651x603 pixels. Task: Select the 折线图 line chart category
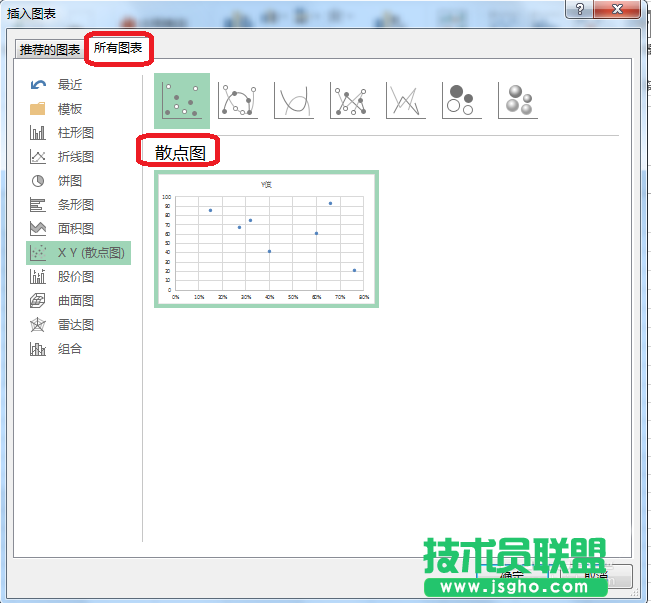tap(78, 157)
